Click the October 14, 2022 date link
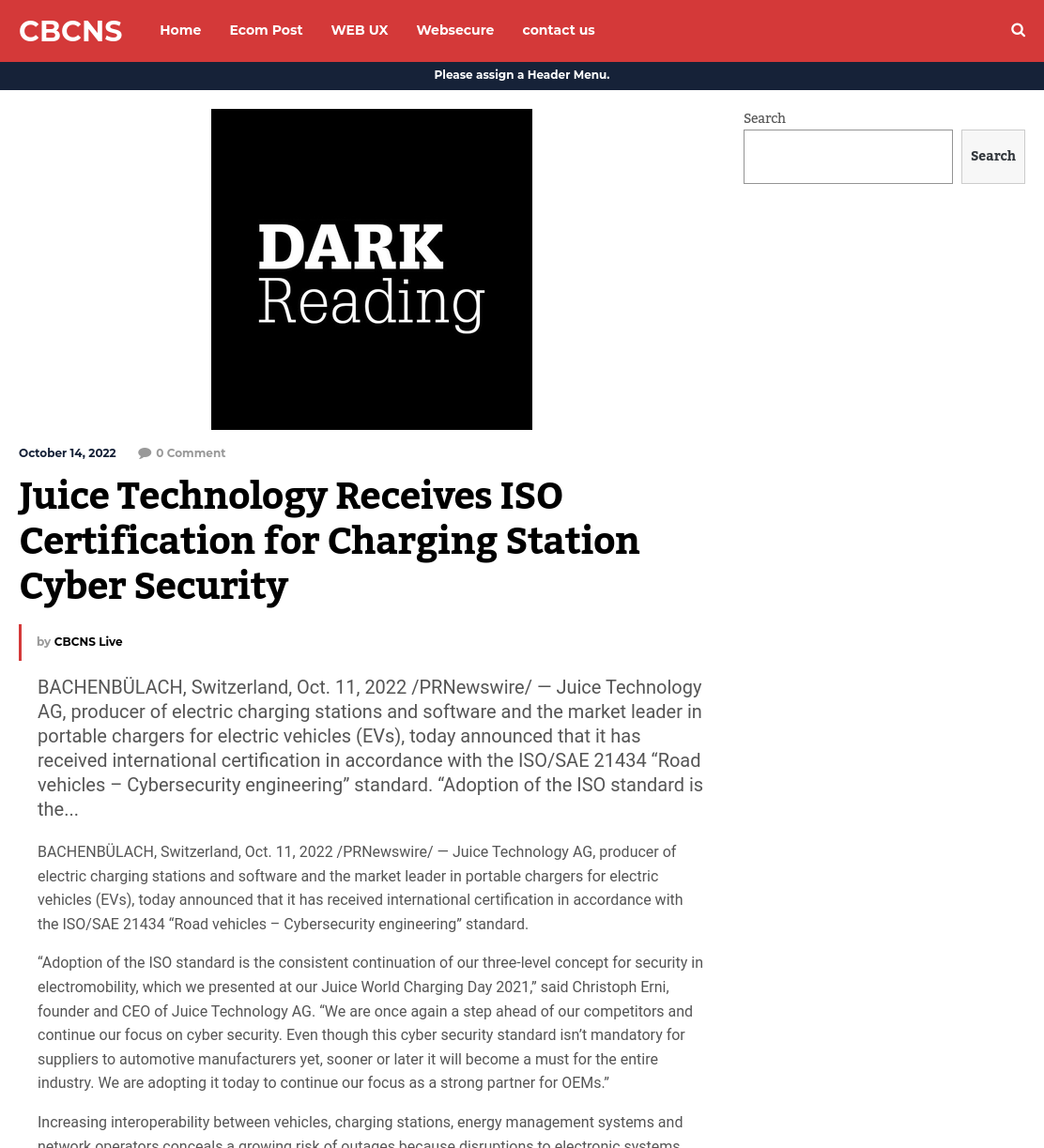This screenshot has width=1044, height=1148. coord(68,453)
